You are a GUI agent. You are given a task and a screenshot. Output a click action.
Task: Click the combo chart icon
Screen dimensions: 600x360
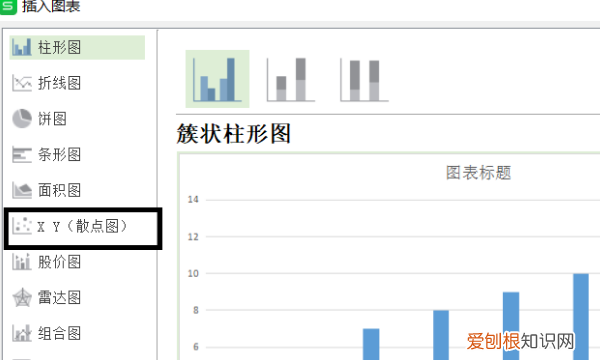21,333
